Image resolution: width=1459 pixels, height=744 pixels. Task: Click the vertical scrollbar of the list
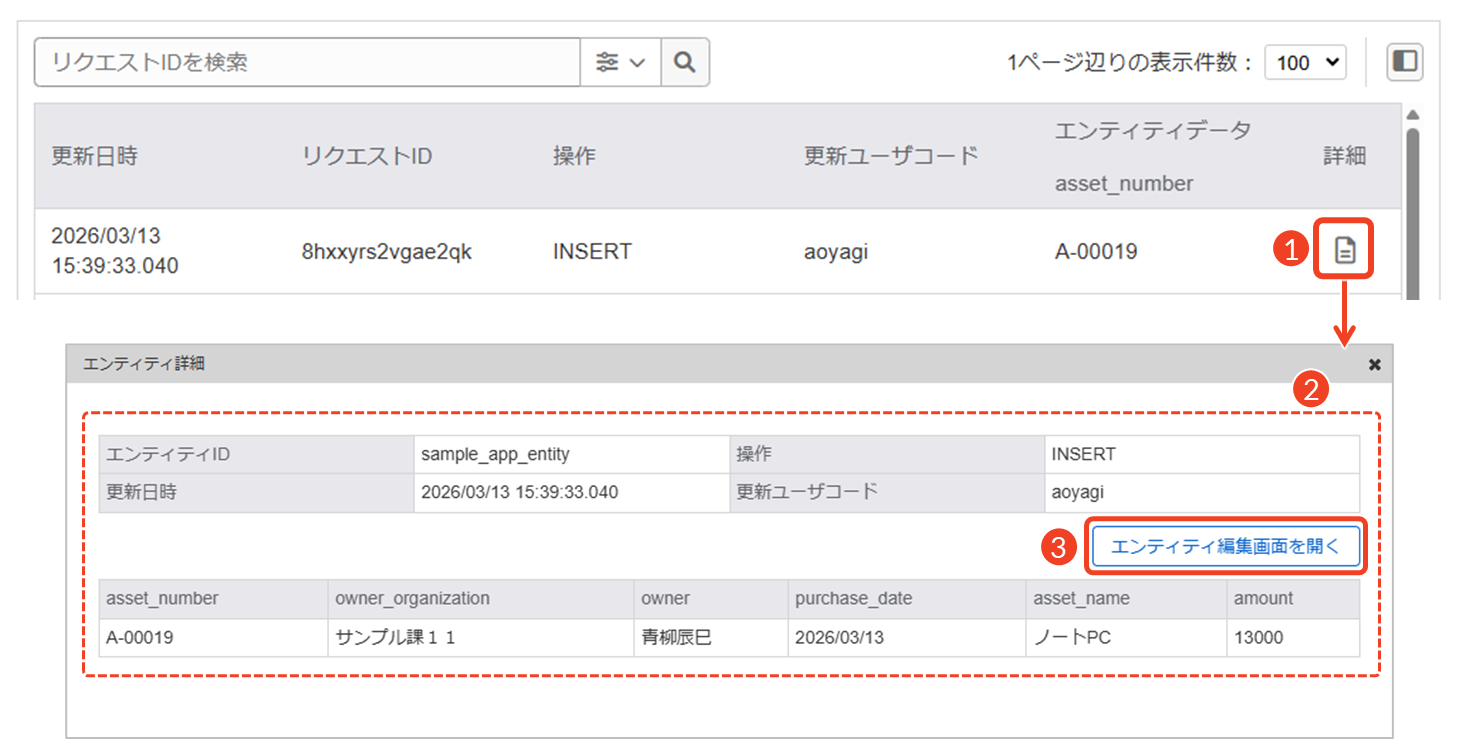coord(1412,210)
